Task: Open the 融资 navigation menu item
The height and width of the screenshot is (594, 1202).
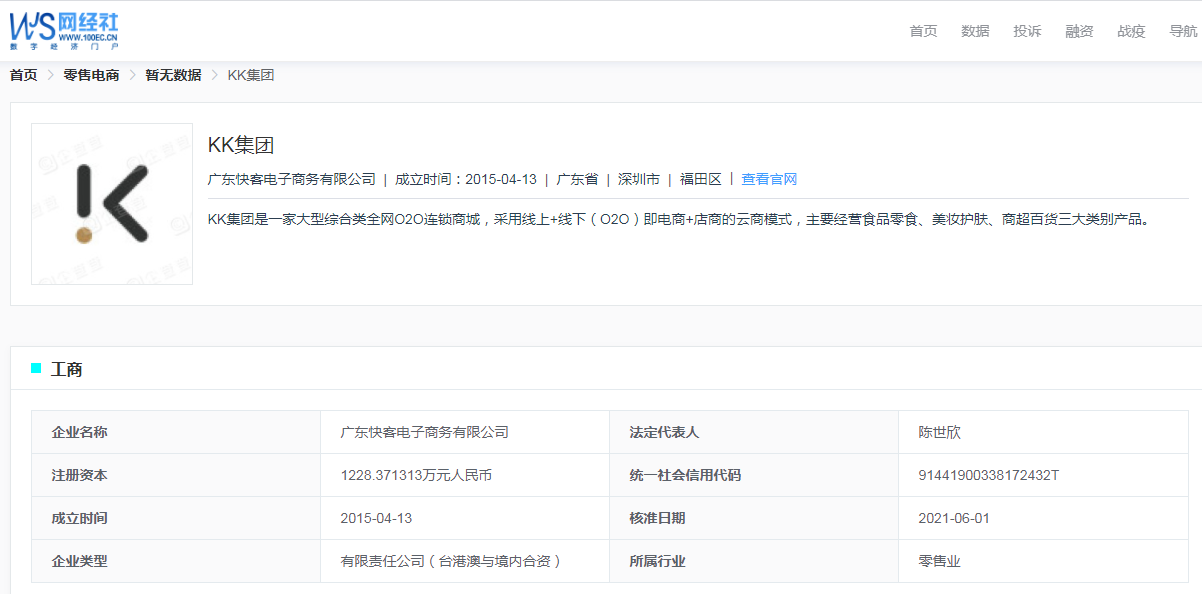Action: (x=1079, y=31)
